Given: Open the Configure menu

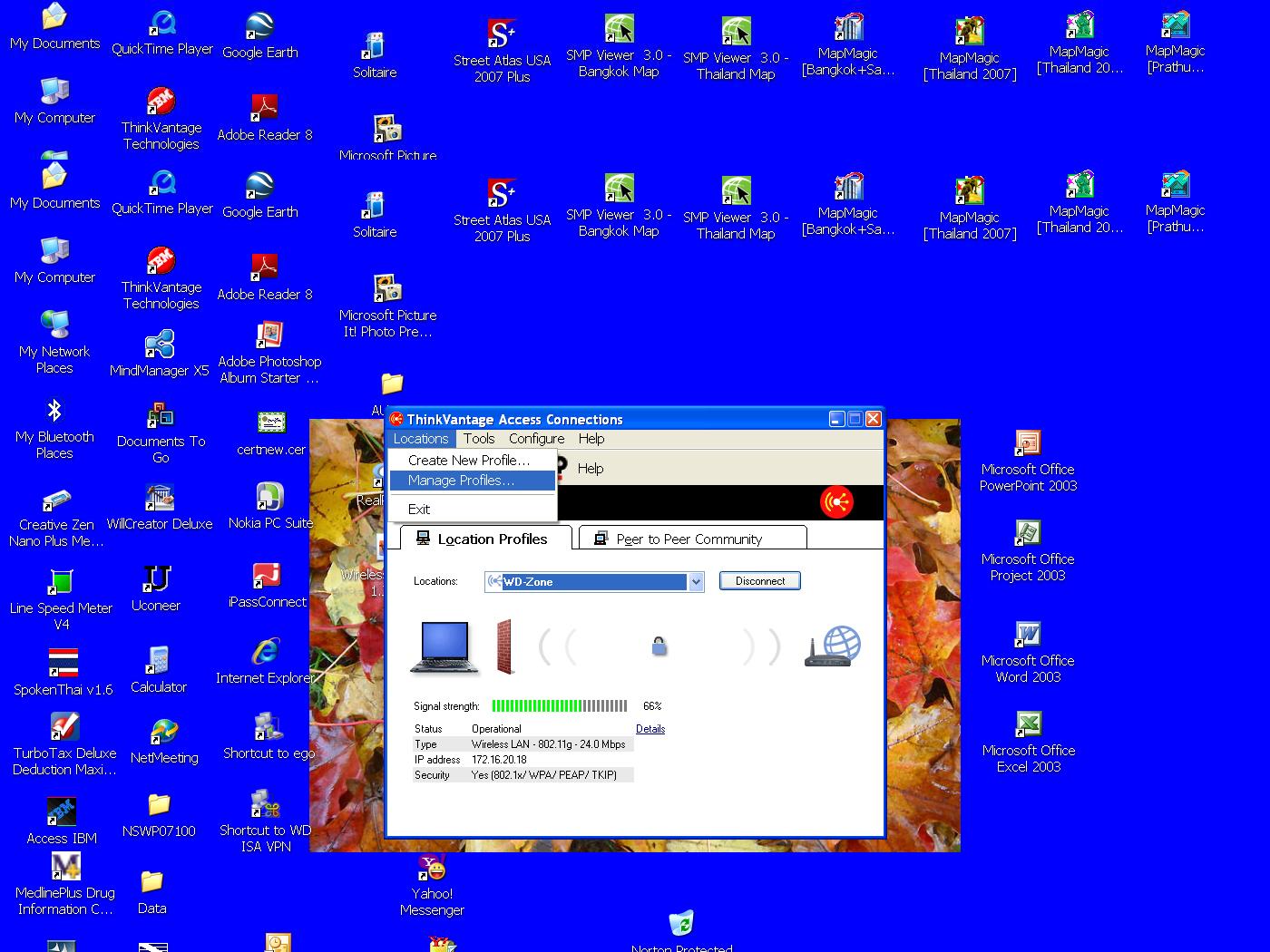Looking at the screenshot, I should pyautogui.click(x=536, y=439).
